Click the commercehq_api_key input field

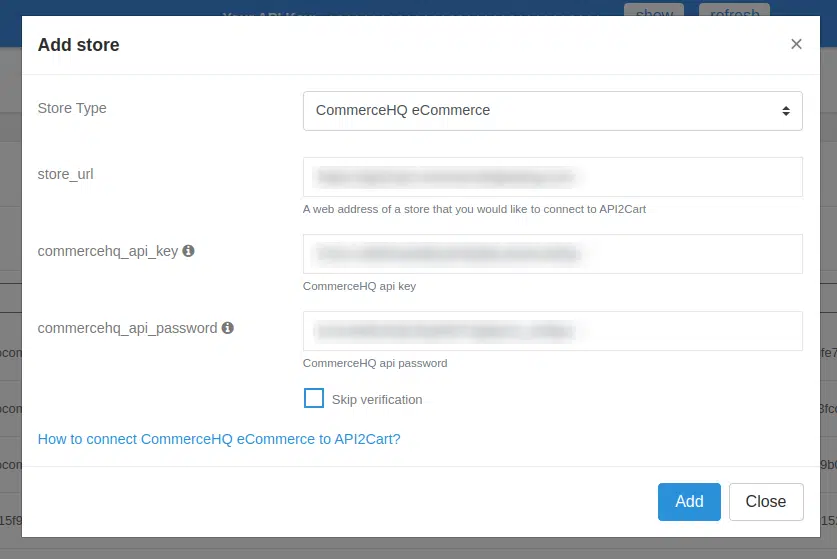pyautogui.click(x=552, y=254)
